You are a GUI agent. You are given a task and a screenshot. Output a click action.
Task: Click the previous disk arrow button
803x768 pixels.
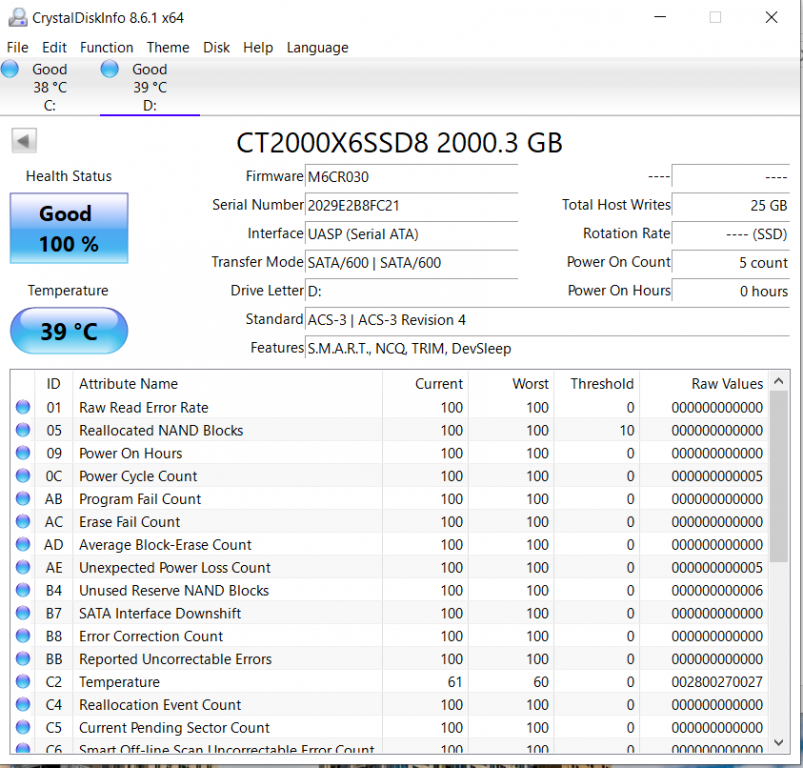pyautogui.click(x=25, y=141)
